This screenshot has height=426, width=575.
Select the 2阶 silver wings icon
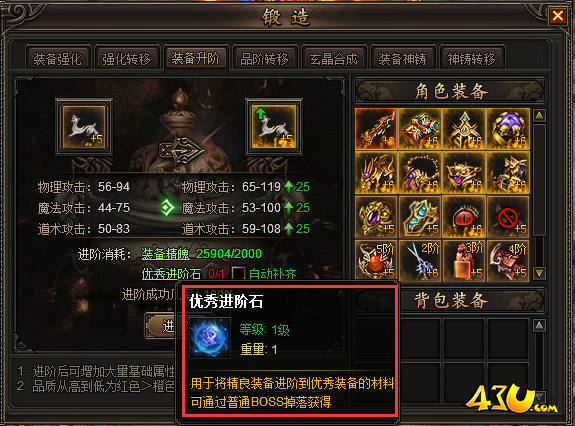pyautogui.click(x=420, y=261)
